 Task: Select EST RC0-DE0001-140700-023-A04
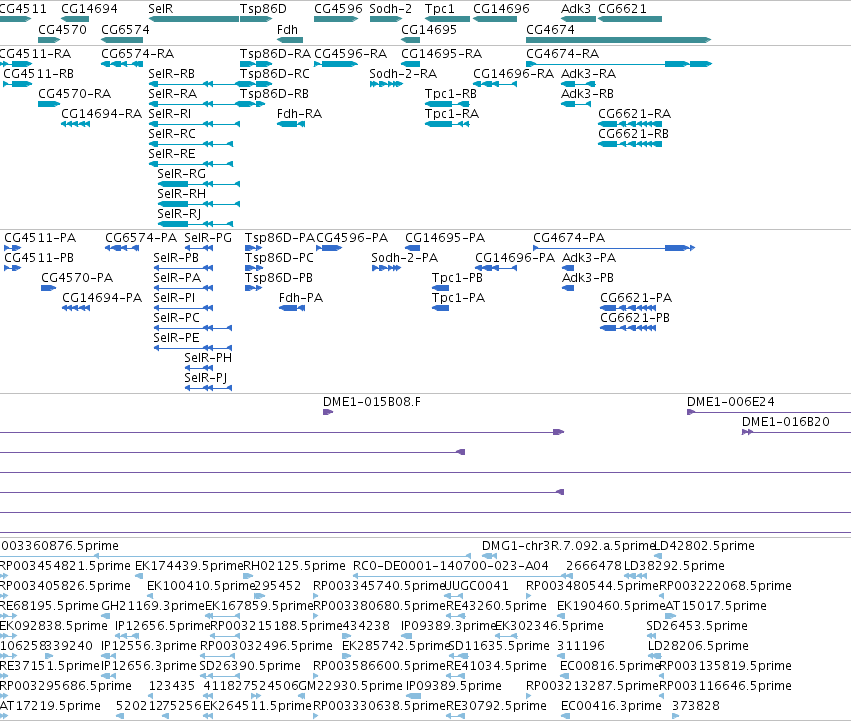(x=463, y=575)
